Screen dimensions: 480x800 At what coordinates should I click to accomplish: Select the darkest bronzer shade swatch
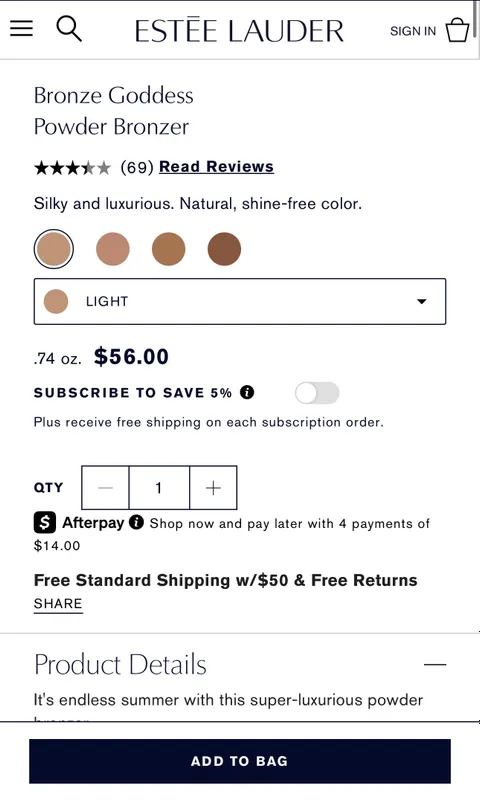[x=224, y=249]
